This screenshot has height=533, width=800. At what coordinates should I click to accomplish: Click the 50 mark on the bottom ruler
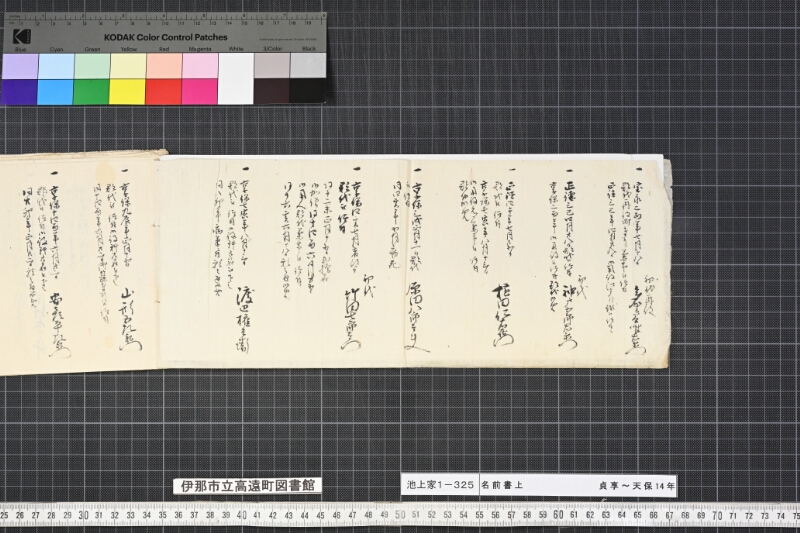(x=400, y=515)
